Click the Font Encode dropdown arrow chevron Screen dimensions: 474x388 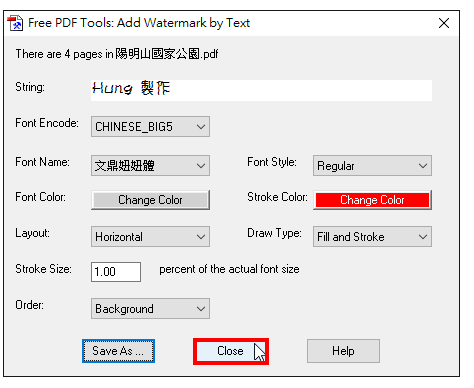coord(201,127)
